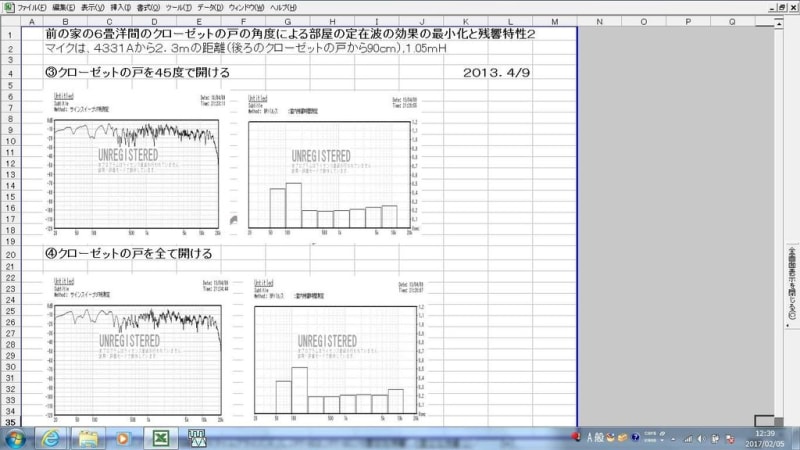Open Internet Explorer from the taskbar
This screenshot has height=450, width=800.
click(x=51, y=439)
